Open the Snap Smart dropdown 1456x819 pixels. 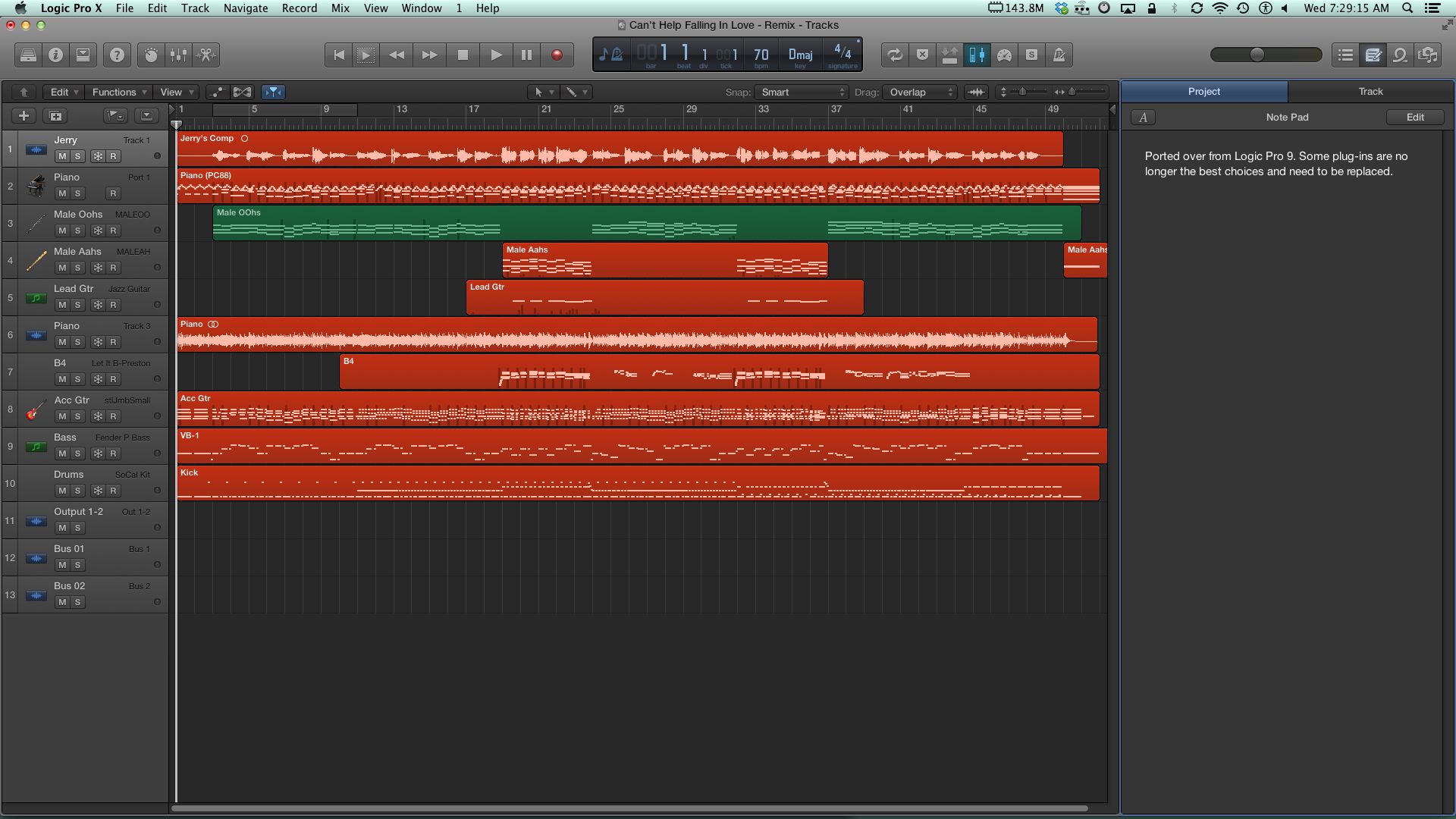802,92
